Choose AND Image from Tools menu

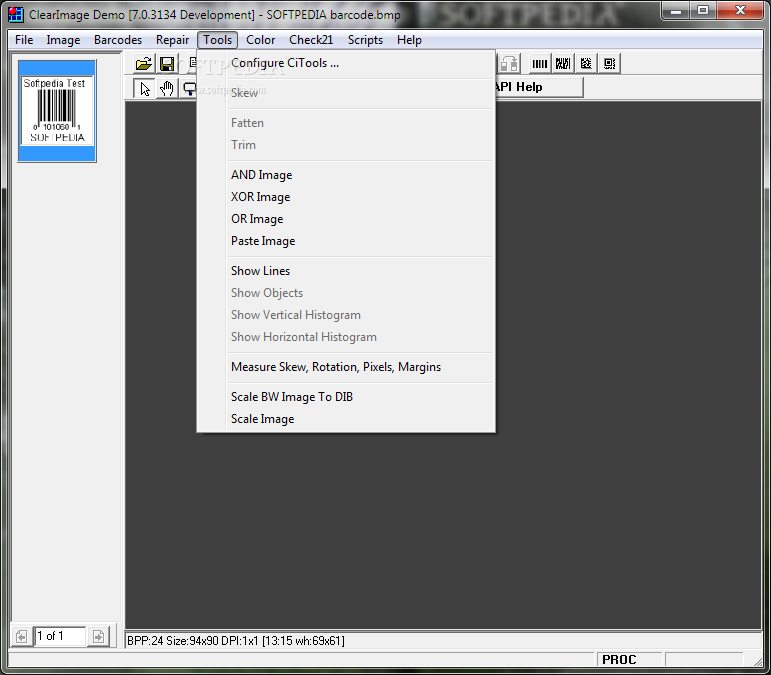coord(346,175)
